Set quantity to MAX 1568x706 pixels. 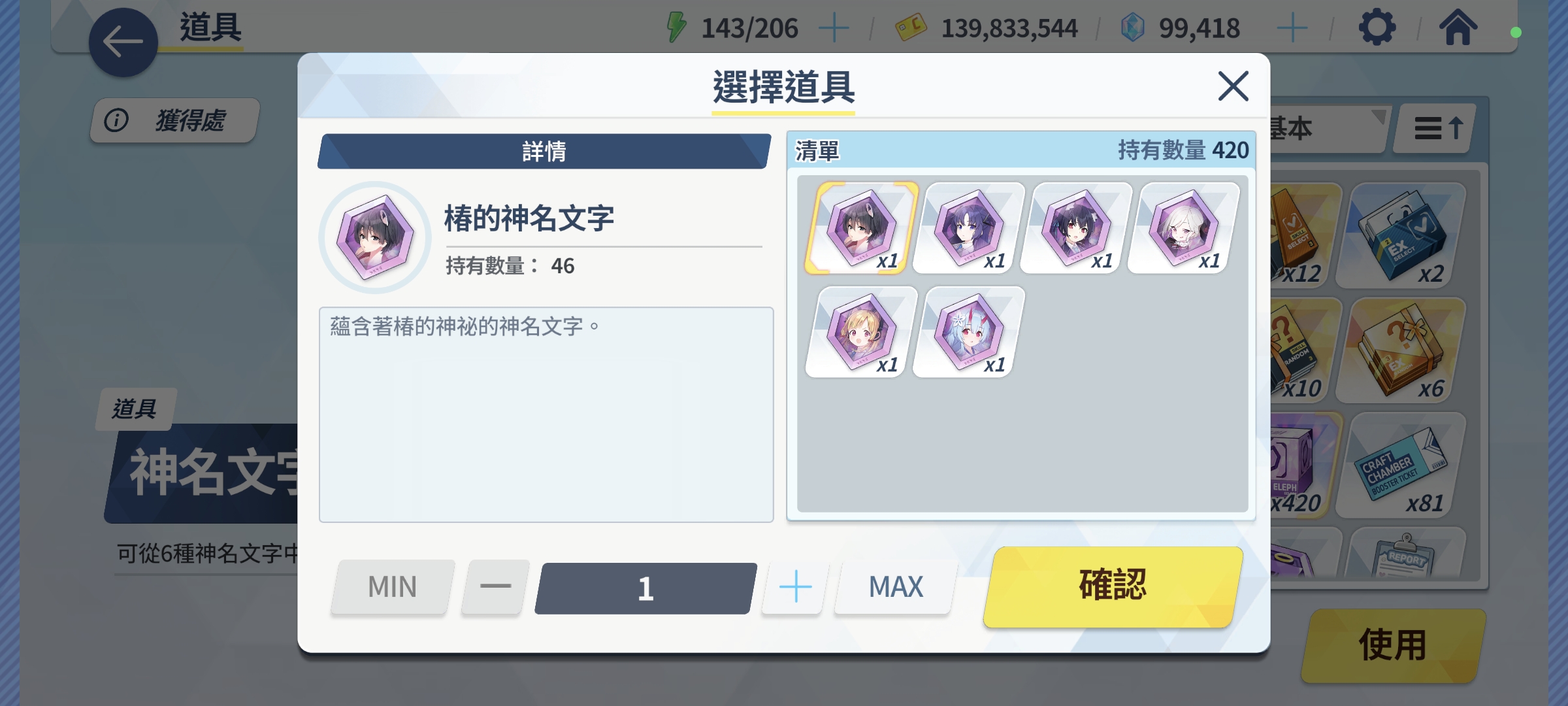coord(896,586)
